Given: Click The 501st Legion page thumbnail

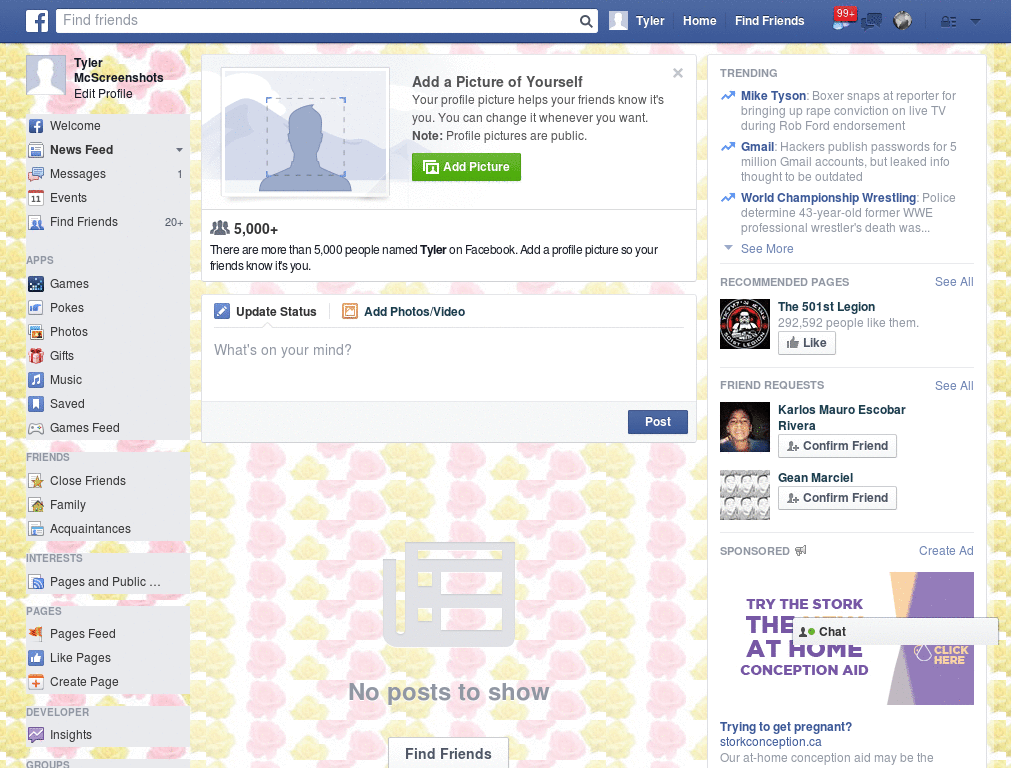Looking at the screenshot, I should 744,324.
